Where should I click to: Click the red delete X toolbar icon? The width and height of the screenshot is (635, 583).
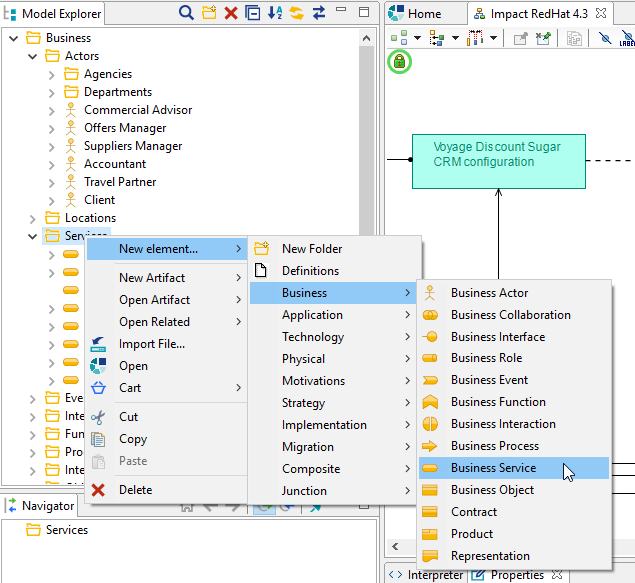coord(231,13)
